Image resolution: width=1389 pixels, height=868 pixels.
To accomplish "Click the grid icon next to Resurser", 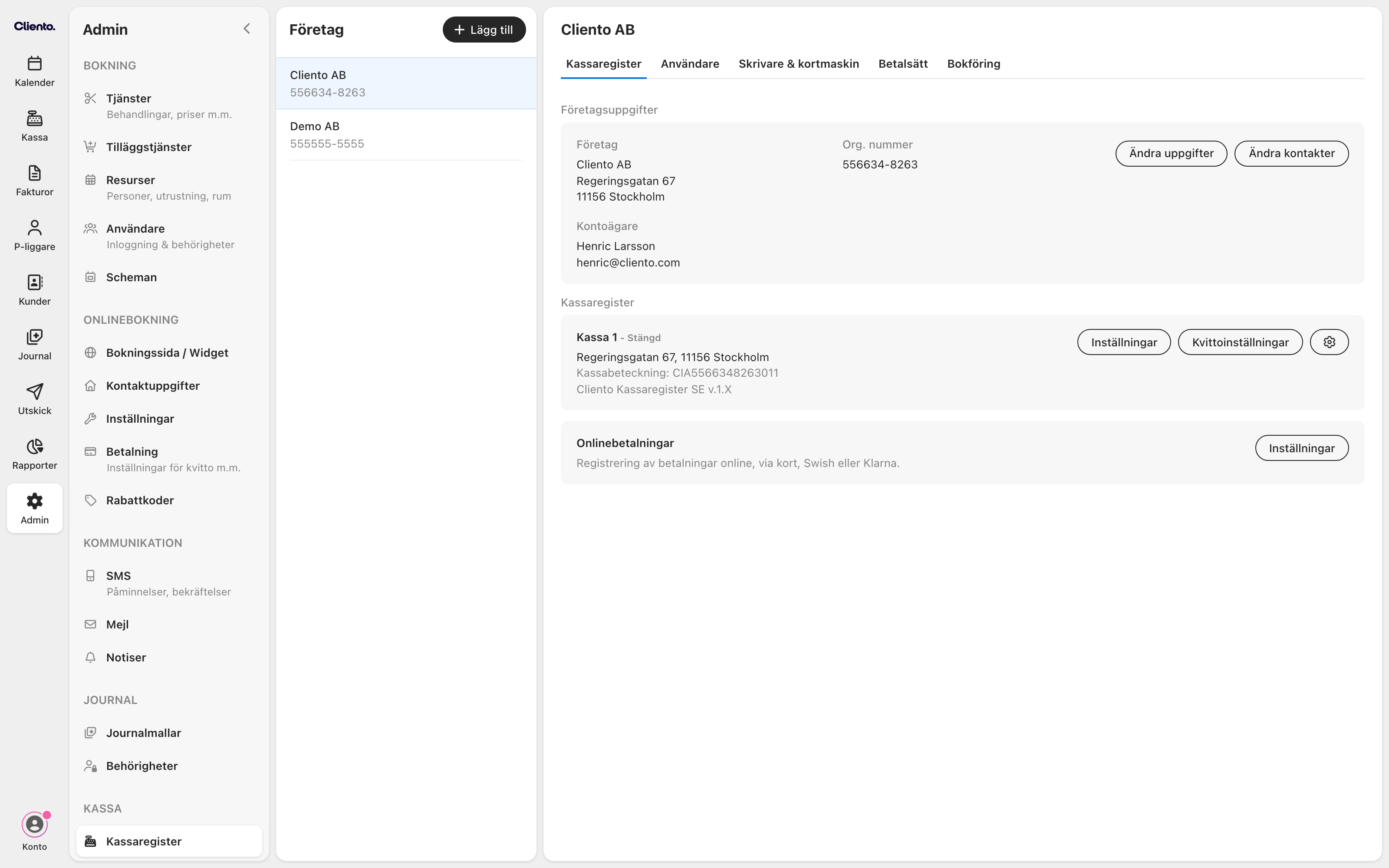I will (90, 180).
